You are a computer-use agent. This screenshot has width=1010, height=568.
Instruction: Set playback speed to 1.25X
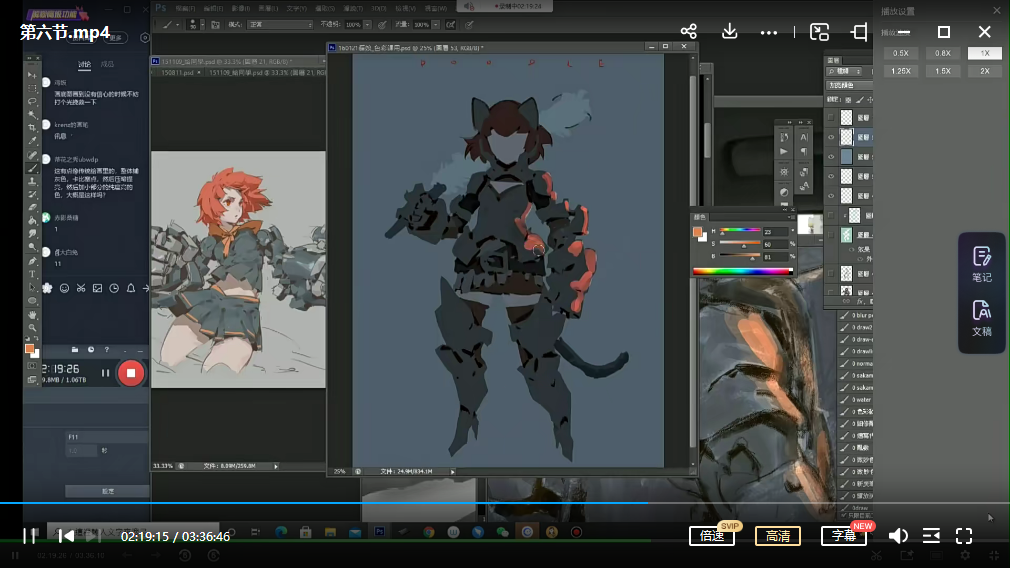tap(900, 71)
